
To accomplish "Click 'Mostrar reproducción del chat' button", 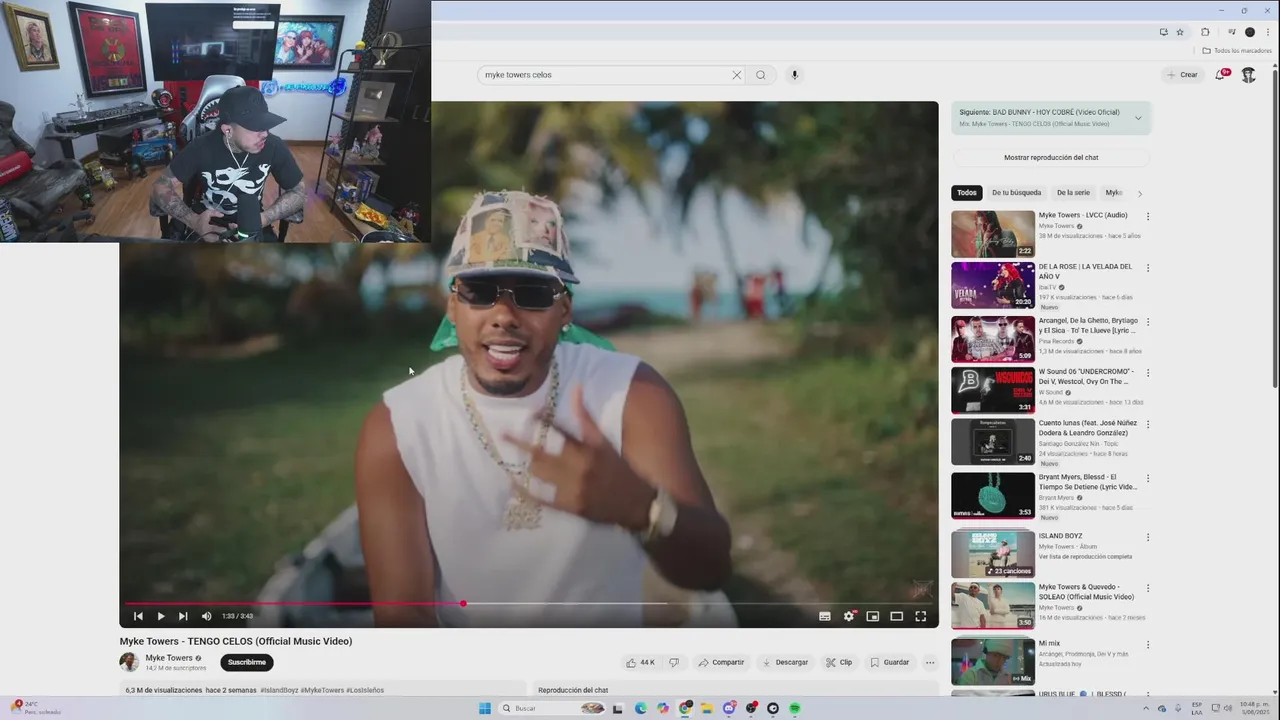I will coord(1051,157).
